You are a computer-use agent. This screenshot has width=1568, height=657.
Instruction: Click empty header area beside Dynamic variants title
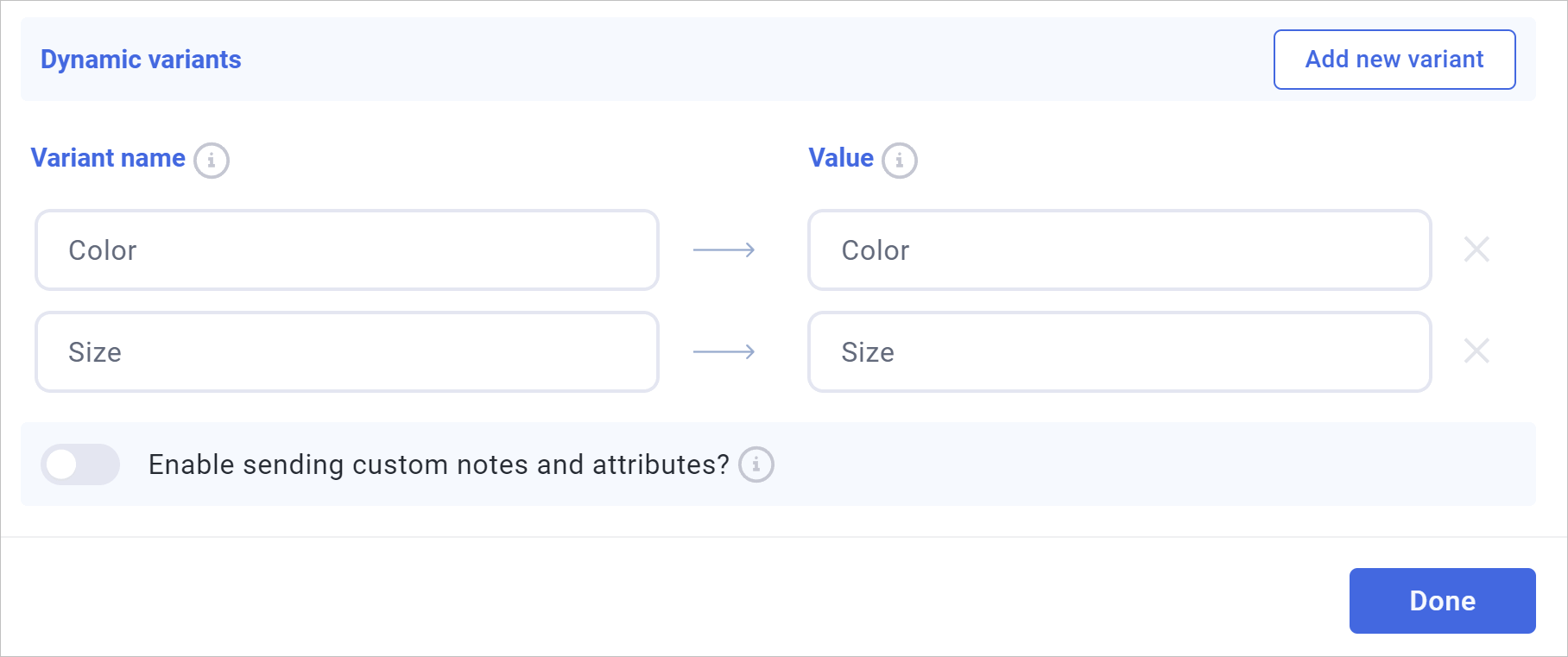[734, 60]
